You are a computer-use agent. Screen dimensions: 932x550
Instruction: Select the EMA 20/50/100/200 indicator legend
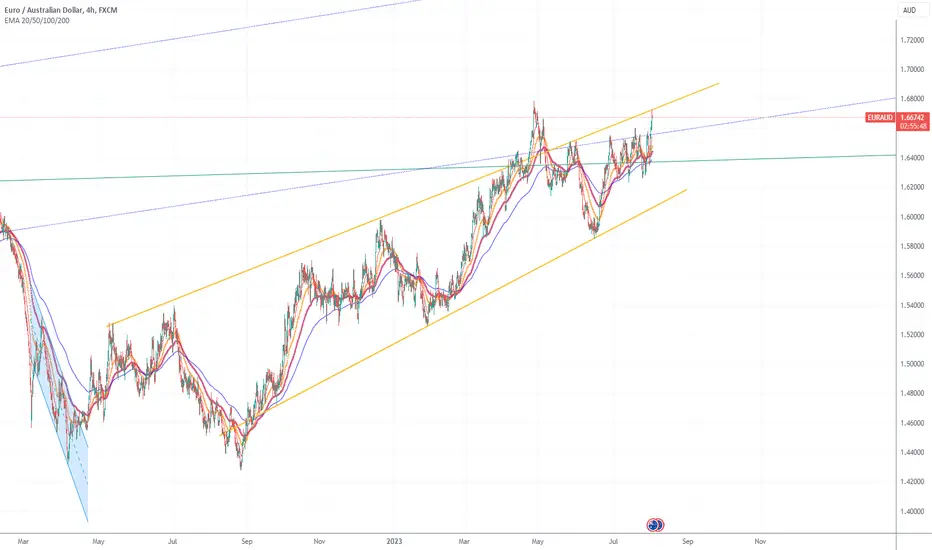(37, 20)
